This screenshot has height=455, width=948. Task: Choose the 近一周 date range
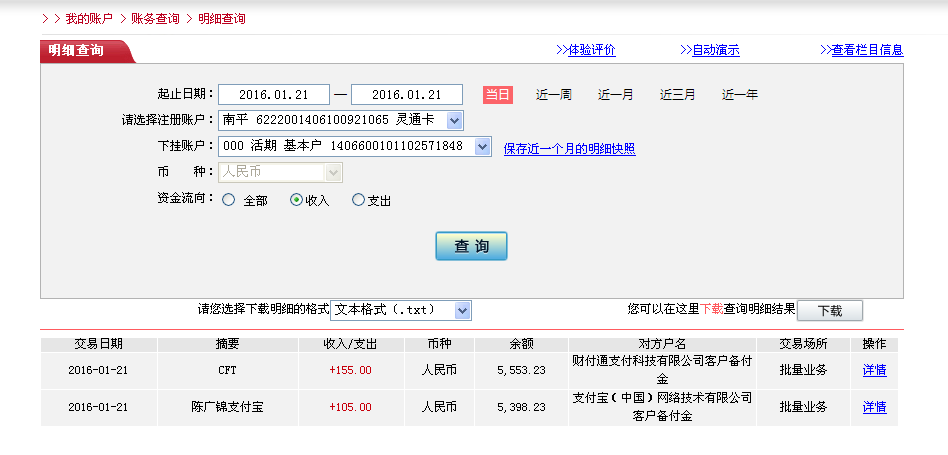click(553, 95)
